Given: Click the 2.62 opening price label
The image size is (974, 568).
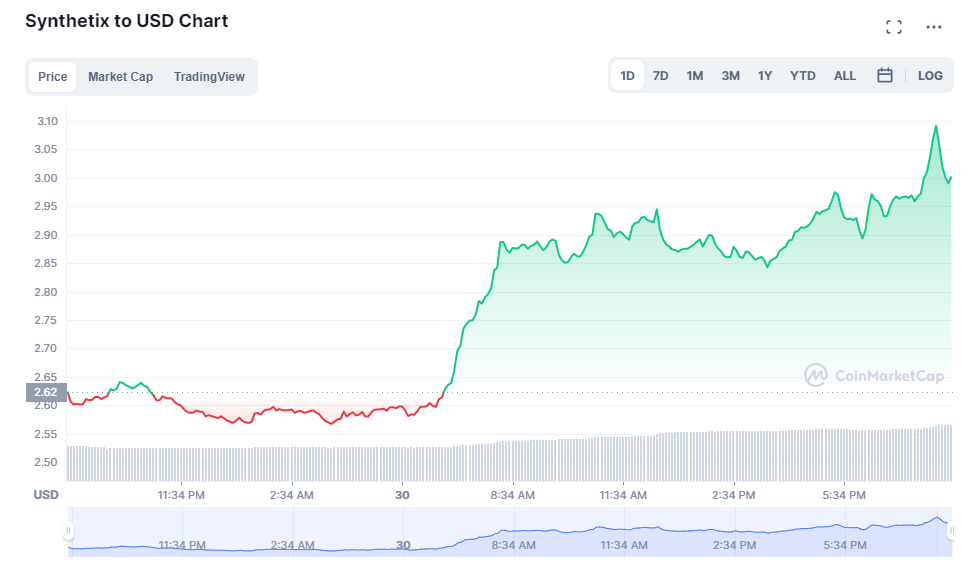Looking at the screenshot, I should [46, 392].
